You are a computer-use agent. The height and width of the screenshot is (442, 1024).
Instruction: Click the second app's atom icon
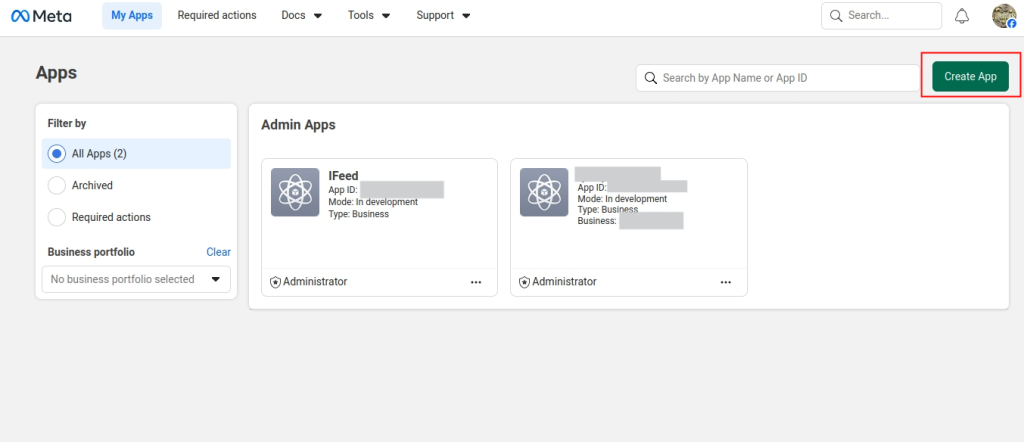coord(544,192)
